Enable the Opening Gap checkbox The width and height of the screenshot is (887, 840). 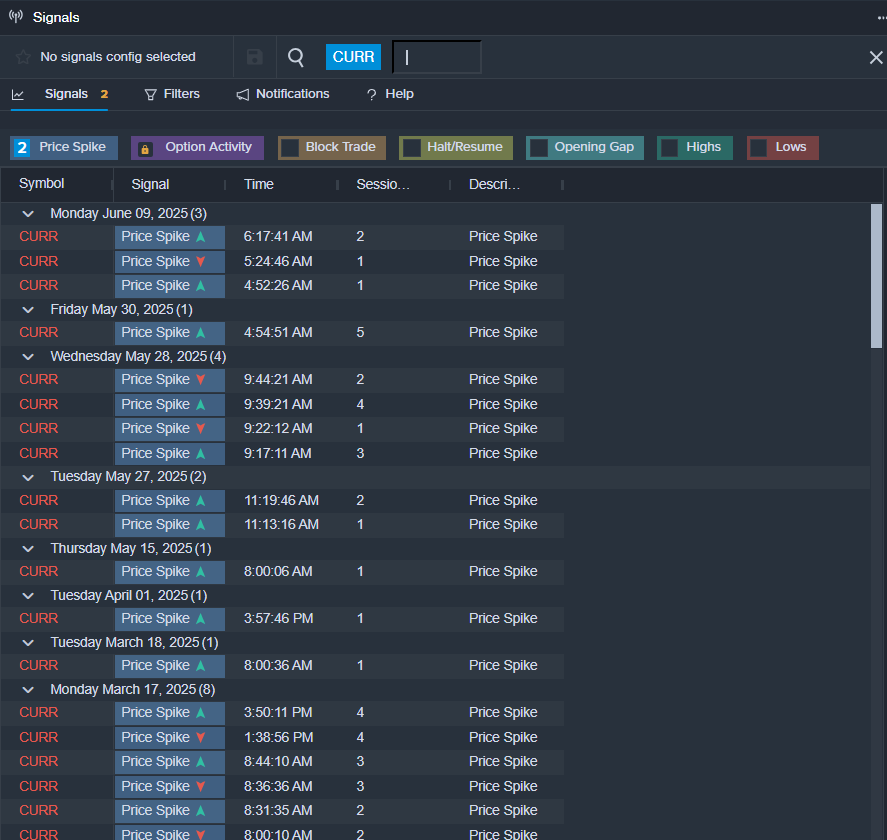point(539,148)
